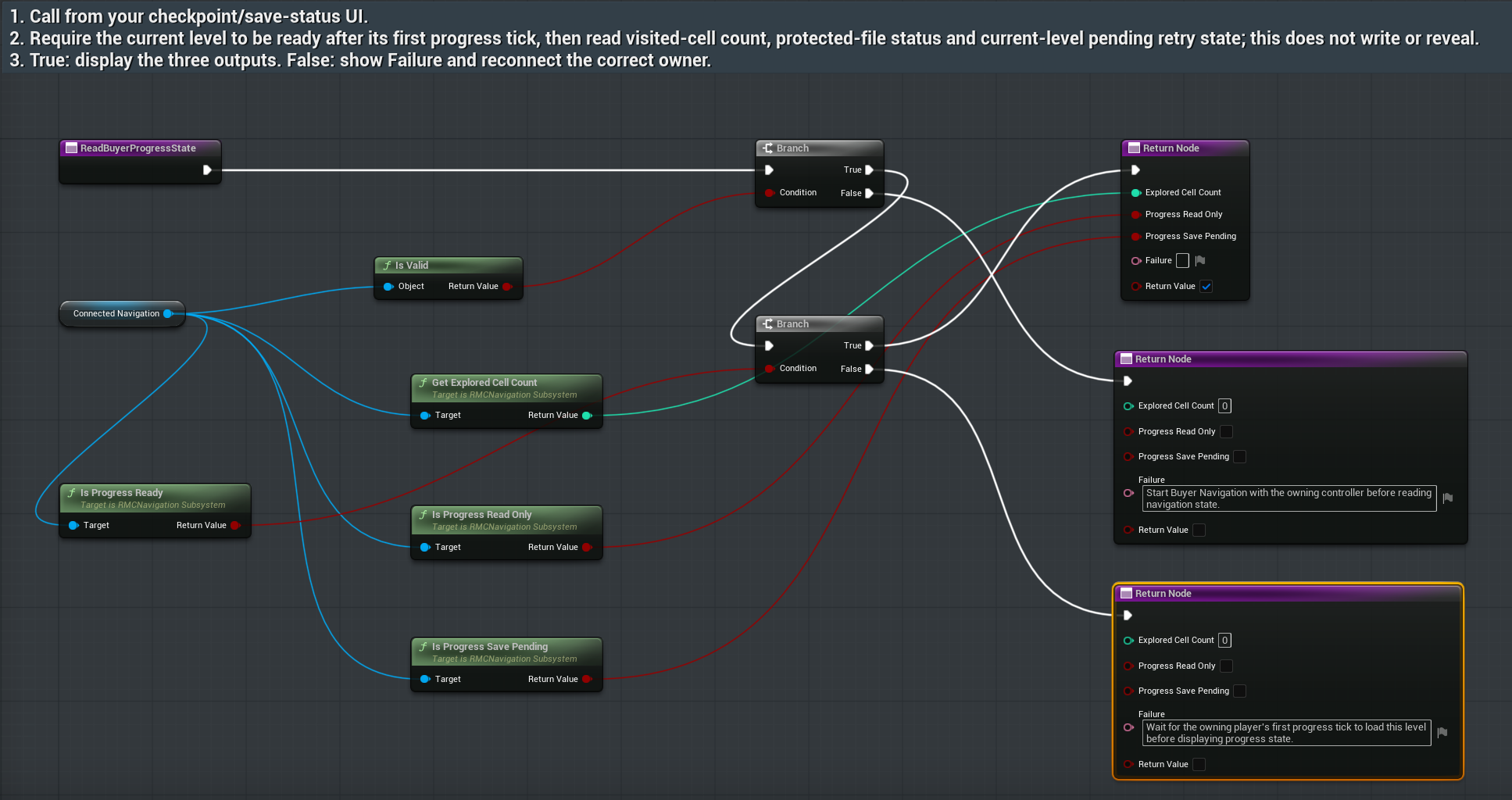
Task: Toggle highlighted Return Node's Progress Save Pending checkbox
Action: coord(1239,691)
